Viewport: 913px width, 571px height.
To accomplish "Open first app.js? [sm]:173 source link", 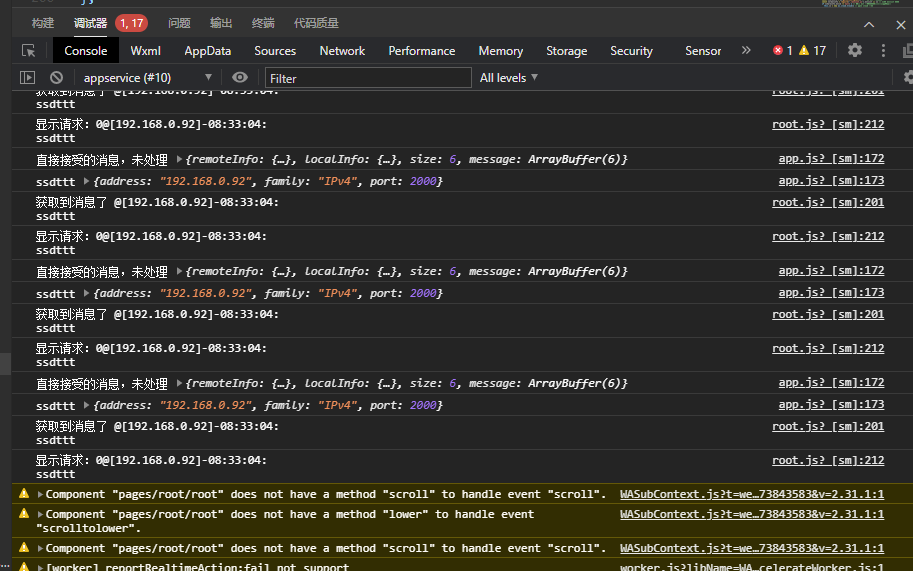I will tap(831, 180).
